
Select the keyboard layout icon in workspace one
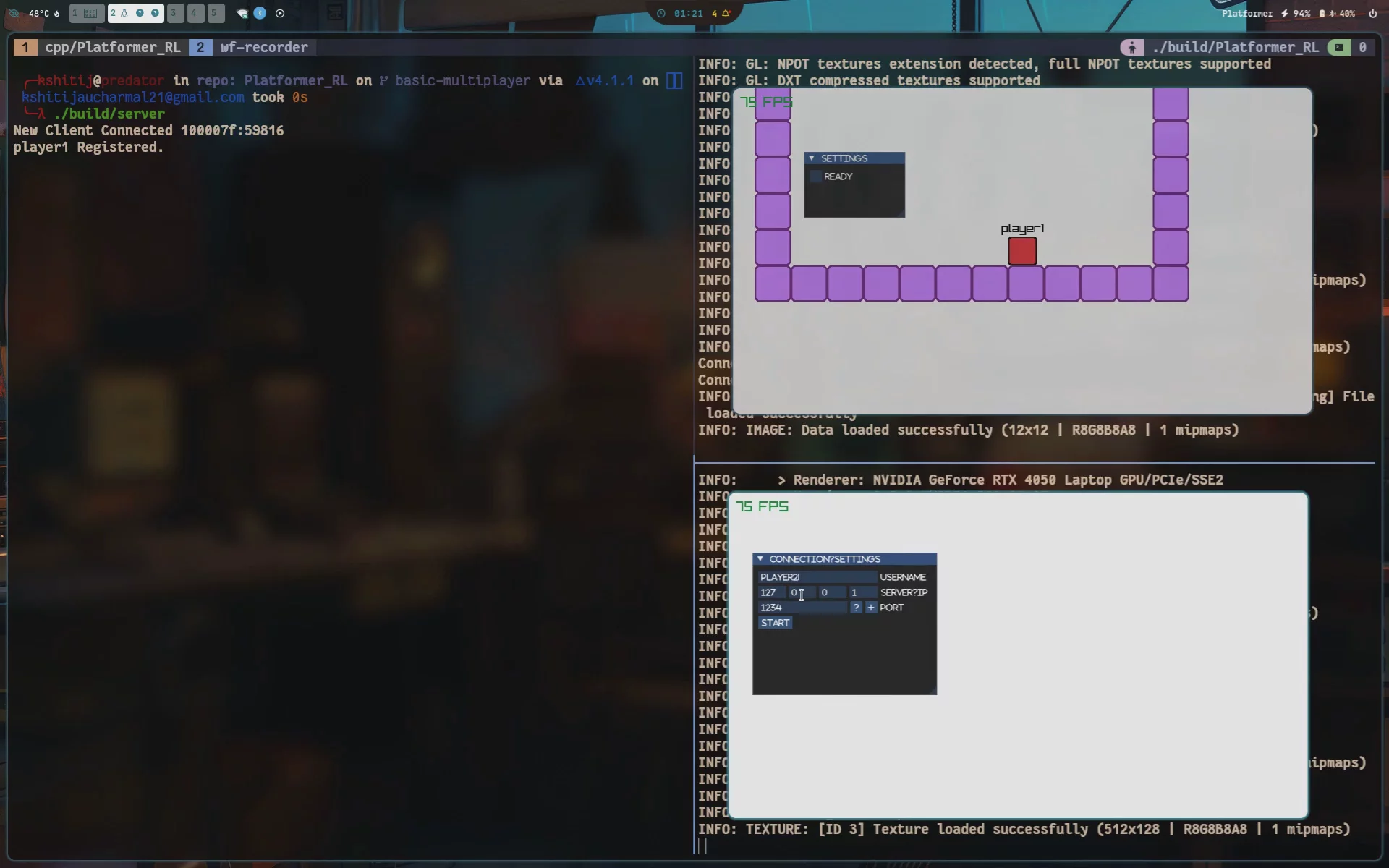pyautogui.click(x=90, y=12)
